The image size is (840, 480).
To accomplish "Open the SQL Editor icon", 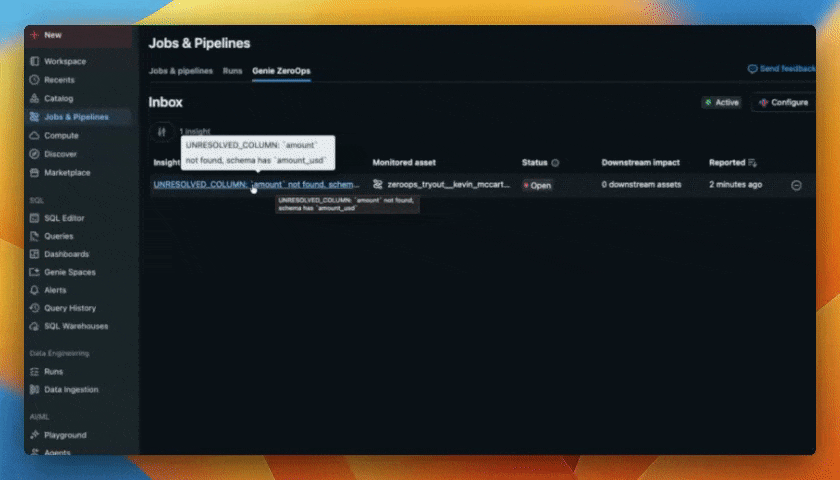I will click(35, 218).
